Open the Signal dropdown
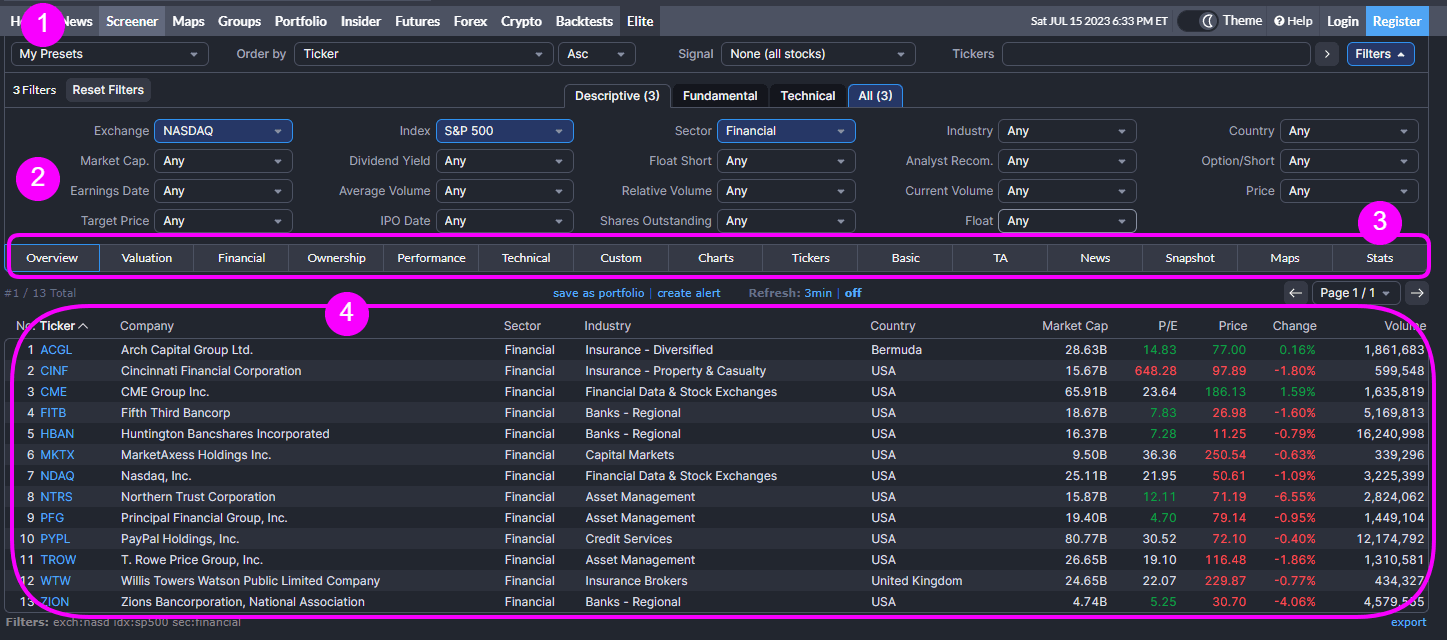Viewport: 1447px width, 640px height. (x=819, y=54)
